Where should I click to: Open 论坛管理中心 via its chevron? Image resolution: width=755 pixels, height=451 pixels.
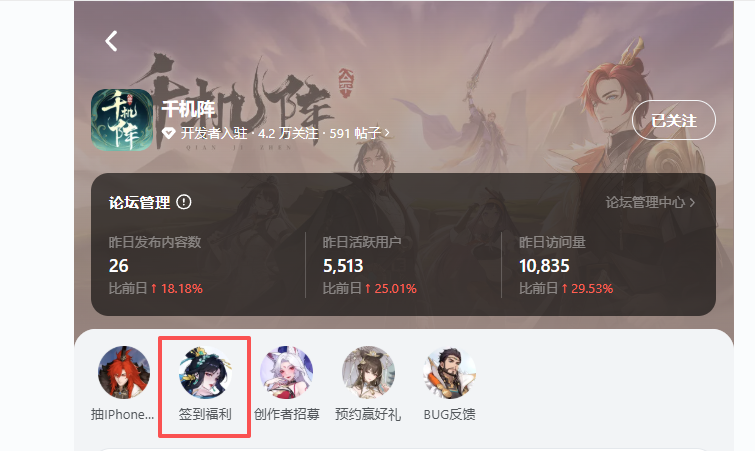coord(692,203)
